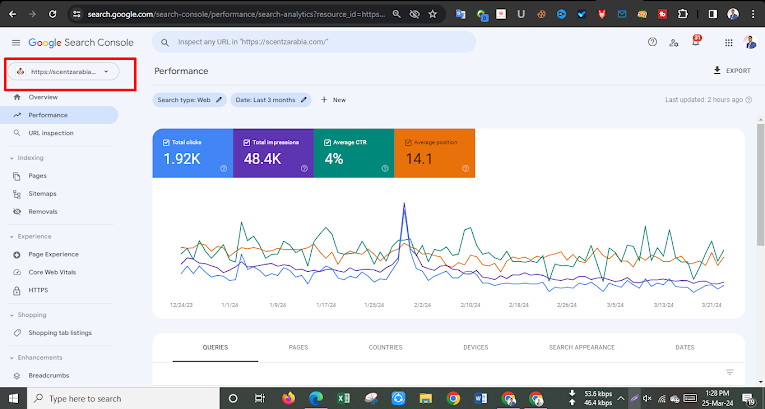Open the Google apps grid icon
This screenshot has height=409, width=765.
pyautogui.click(x=728, y=42)
